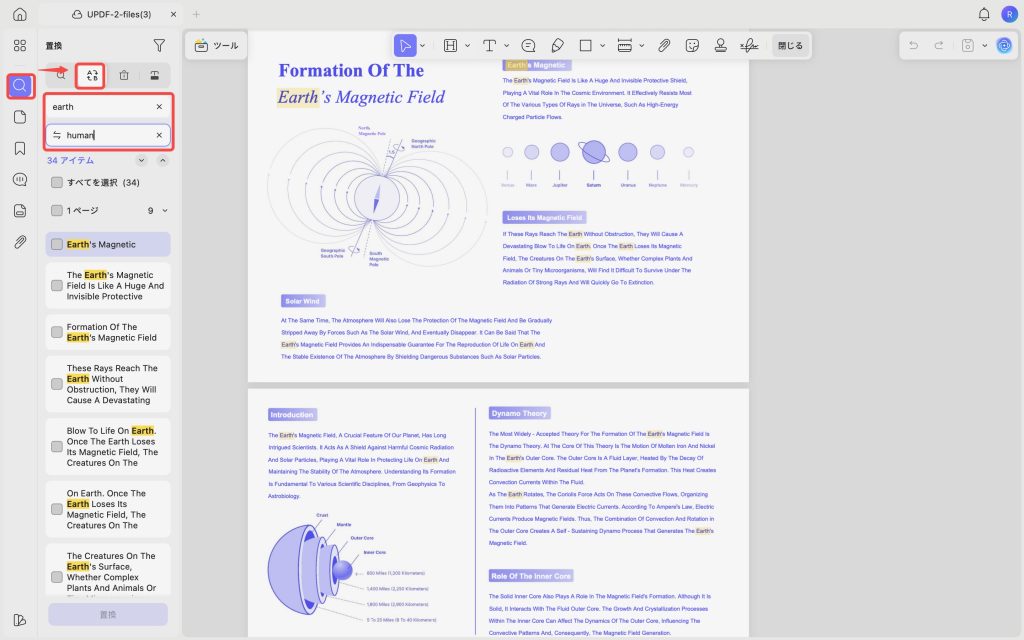Open the sticker tool

coord(692,45)
